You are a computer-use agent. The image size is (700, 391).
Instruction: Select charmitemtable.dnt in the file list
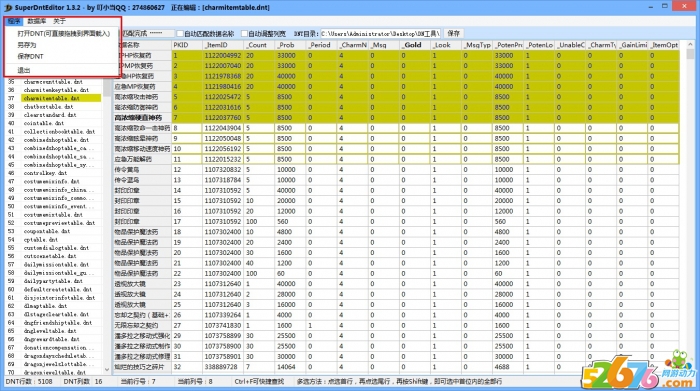[61, 98]
